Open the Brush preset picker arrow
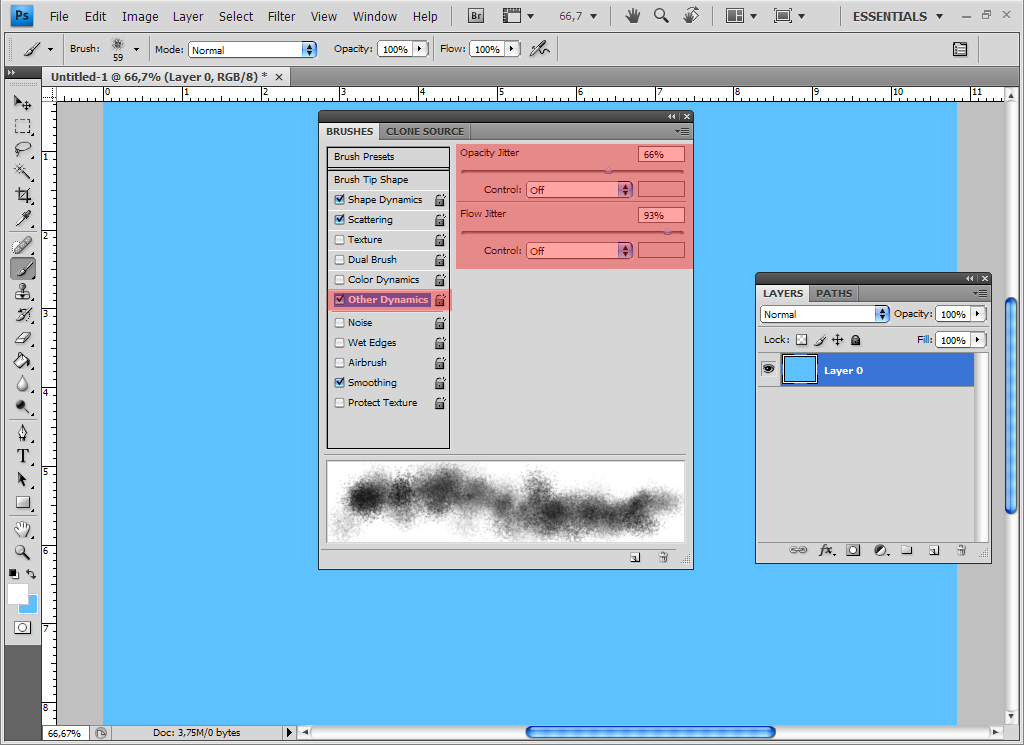This screenshot has width=1024, height=745. point(136,49)
